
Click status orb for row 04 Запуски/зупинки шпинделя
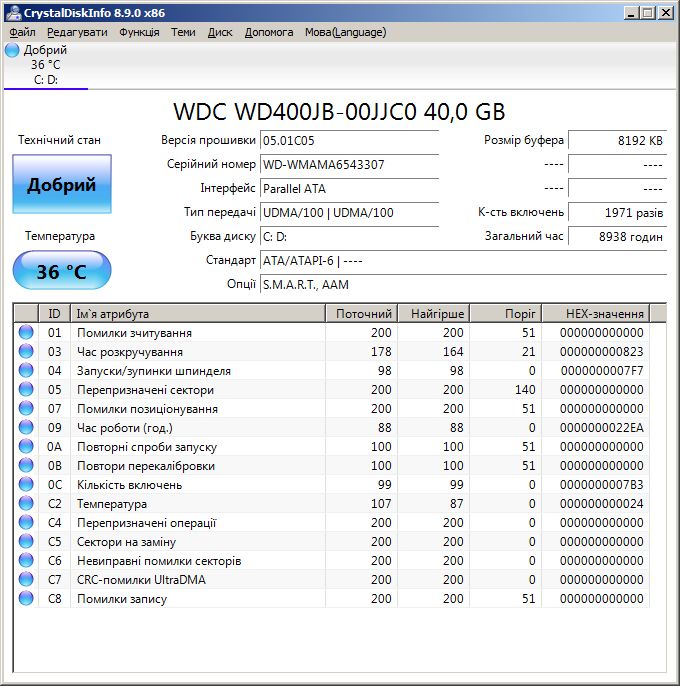pyautogui.click(x=26, y=371)
